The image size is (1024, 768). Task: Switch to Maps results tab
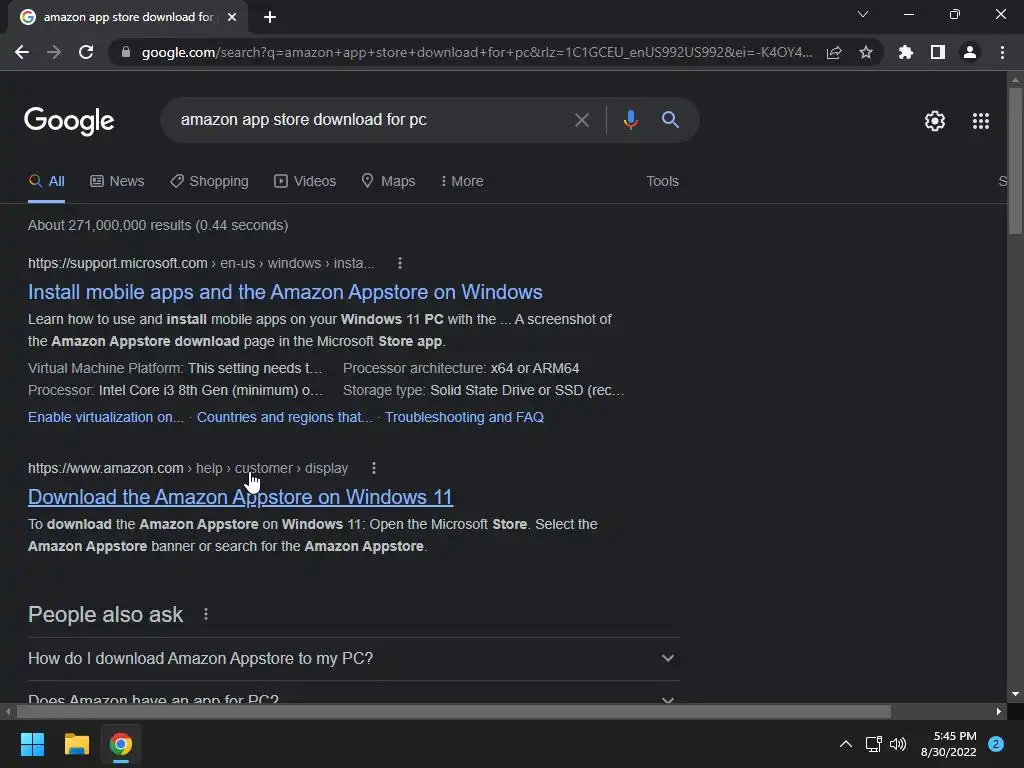click(389, 182)
